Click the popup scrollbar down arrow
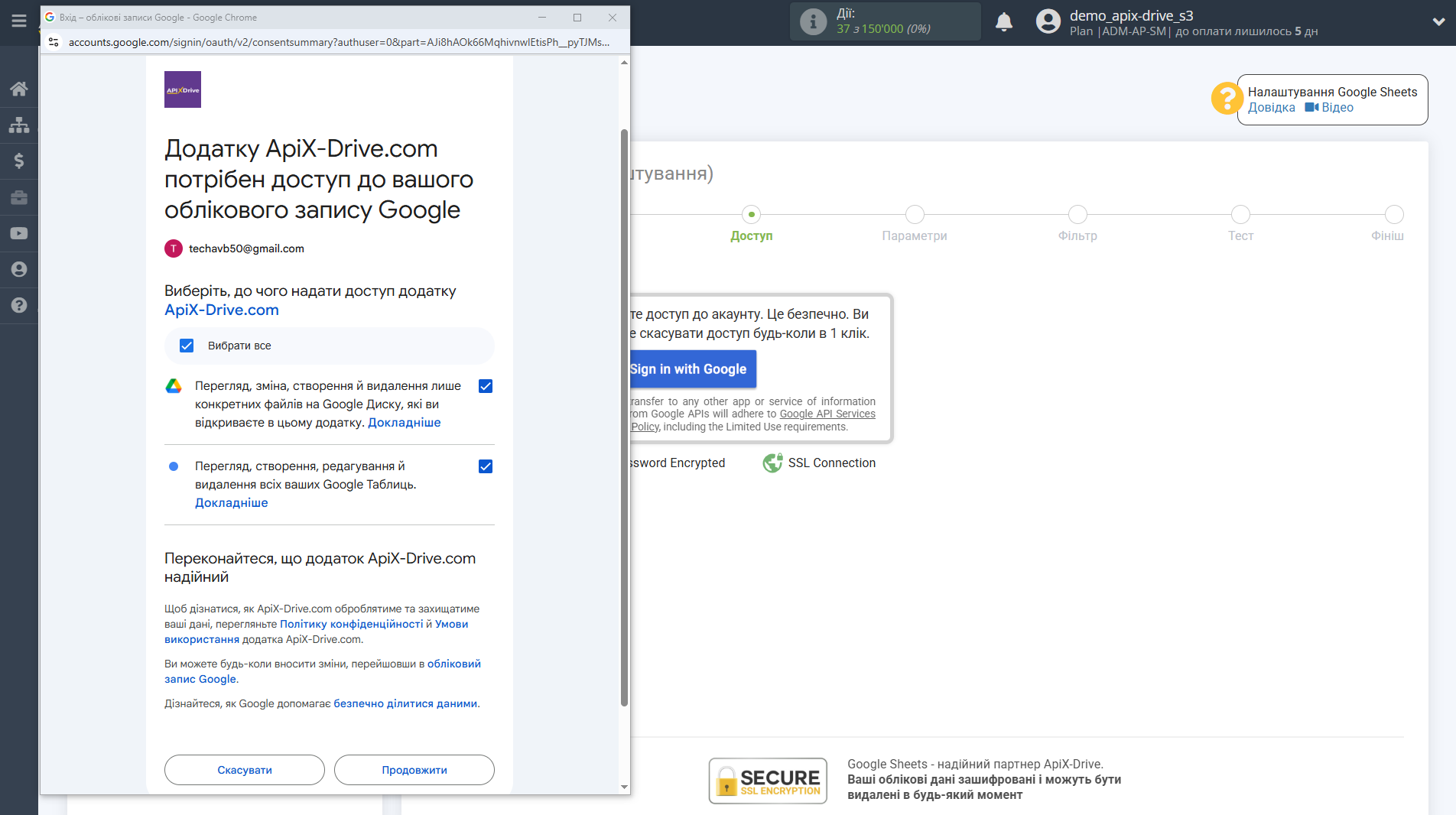 (x=624, y=787)
